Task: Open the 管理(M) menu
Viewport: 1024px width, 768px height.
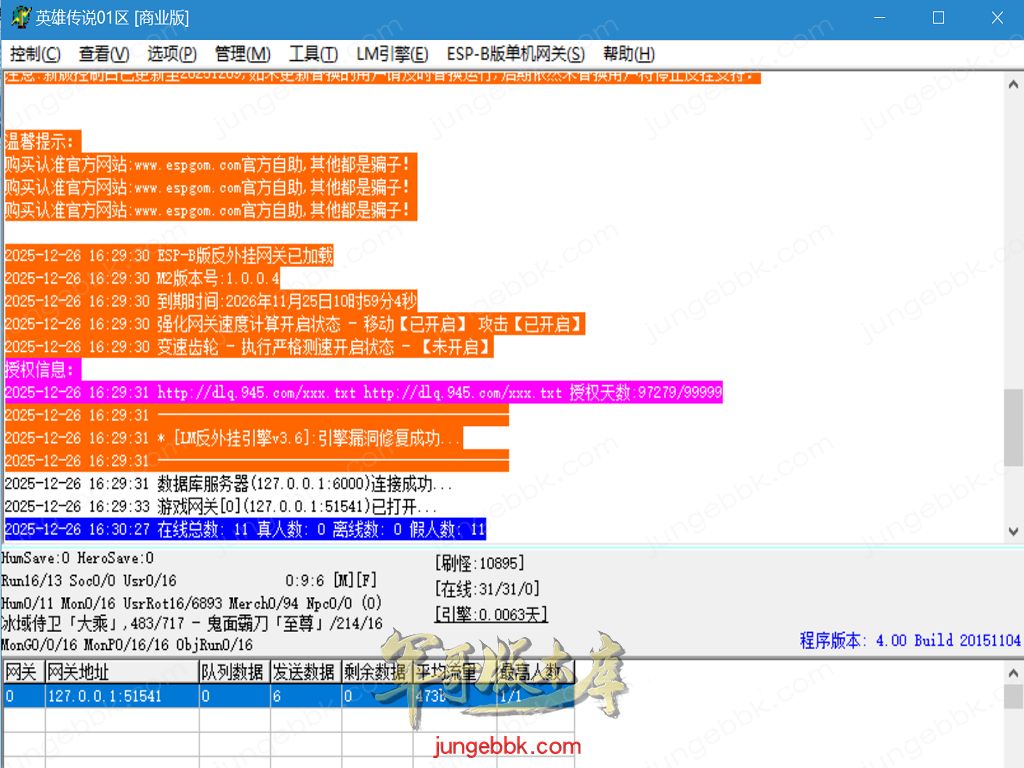Action: coord(242,54)
